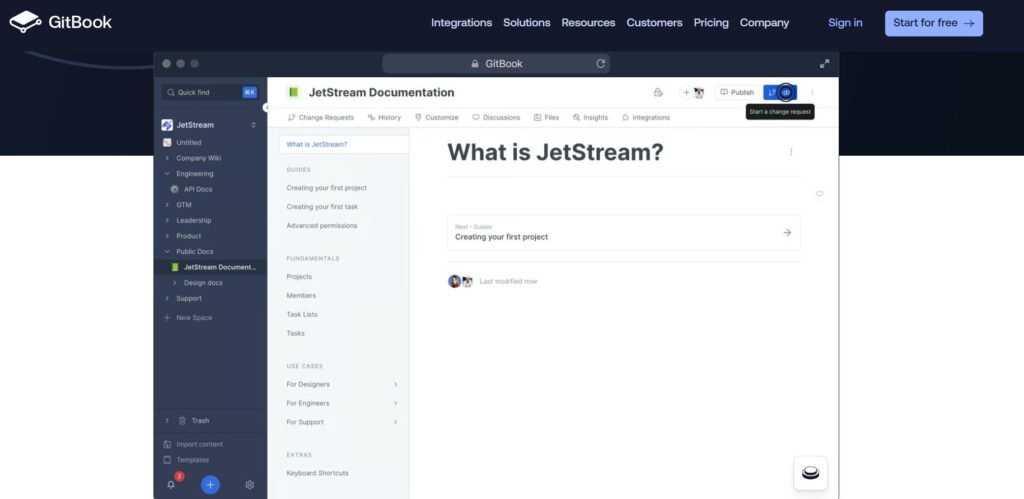Image resolution: width=1024 pixels, height=499 pixels.
Task: Click the lock visibility icon in header
Action: coord(658,92)
